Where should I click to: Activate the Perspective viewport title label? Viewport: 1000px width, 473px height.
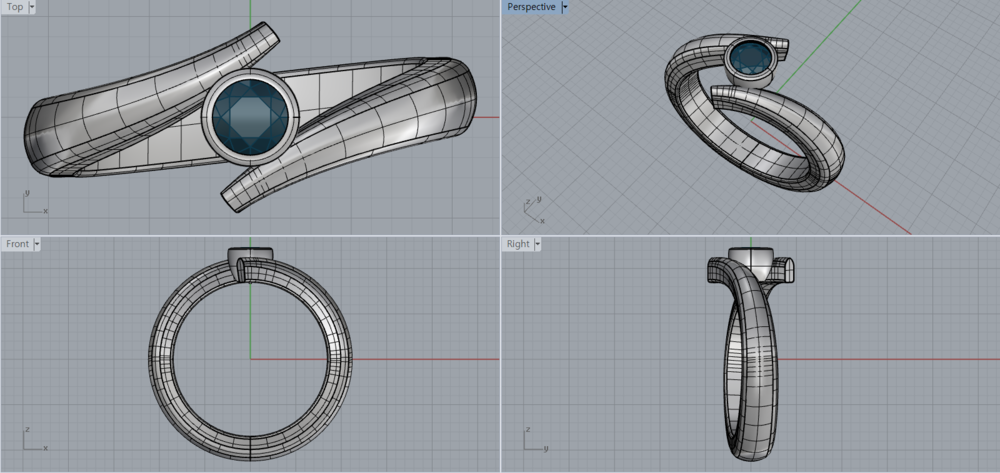pos(531,7)
